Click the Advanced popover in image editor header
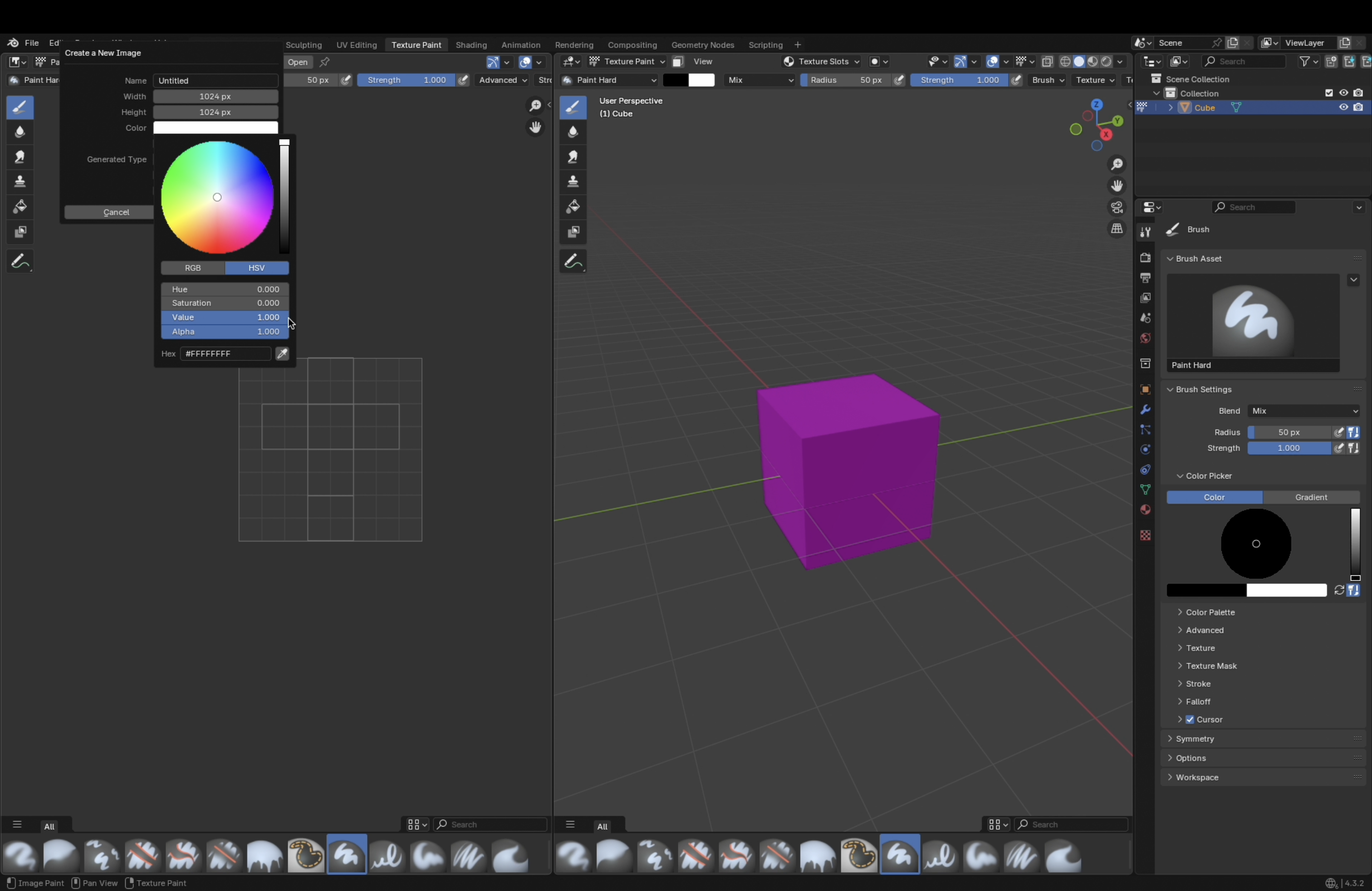Viewport: 1372px width, 891px height. pyautogui.click(x=503, y=80)
